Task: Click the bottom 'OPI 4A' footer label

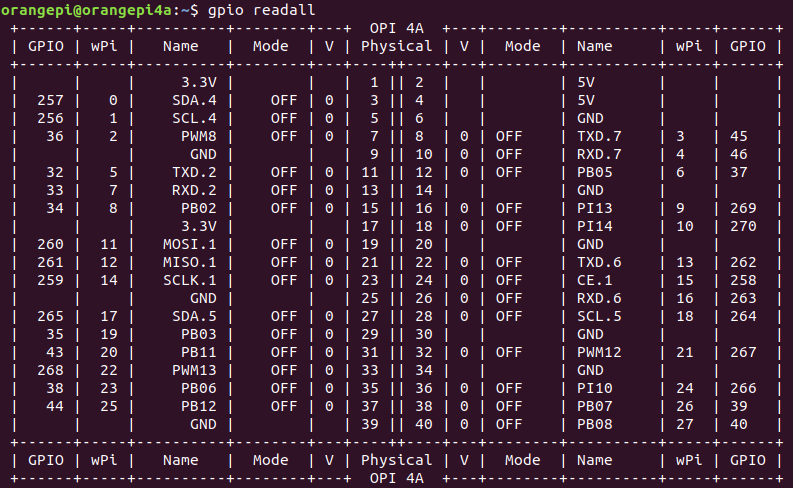Action: tap(396, 478)
